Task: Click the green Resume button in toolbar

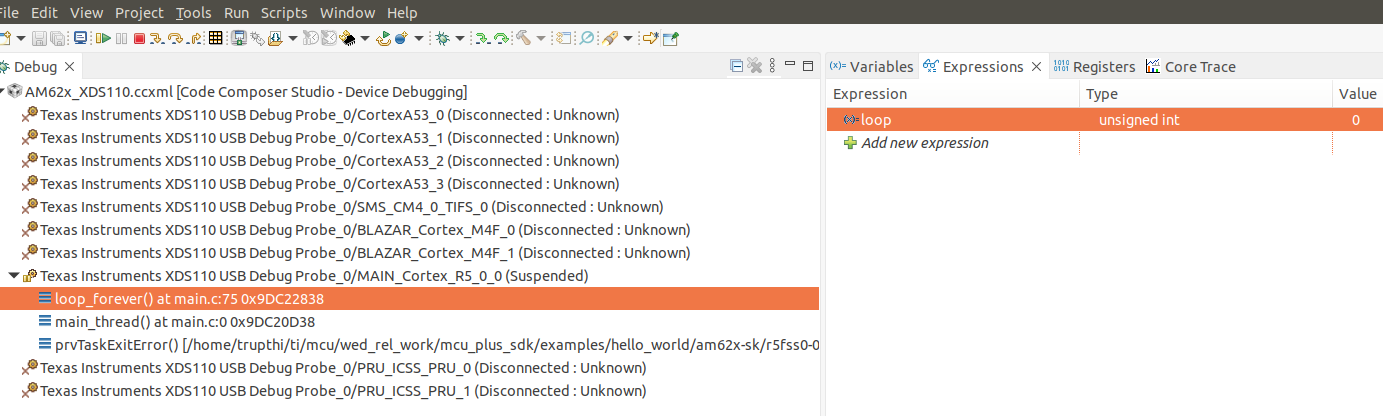Action: point(103,38)
